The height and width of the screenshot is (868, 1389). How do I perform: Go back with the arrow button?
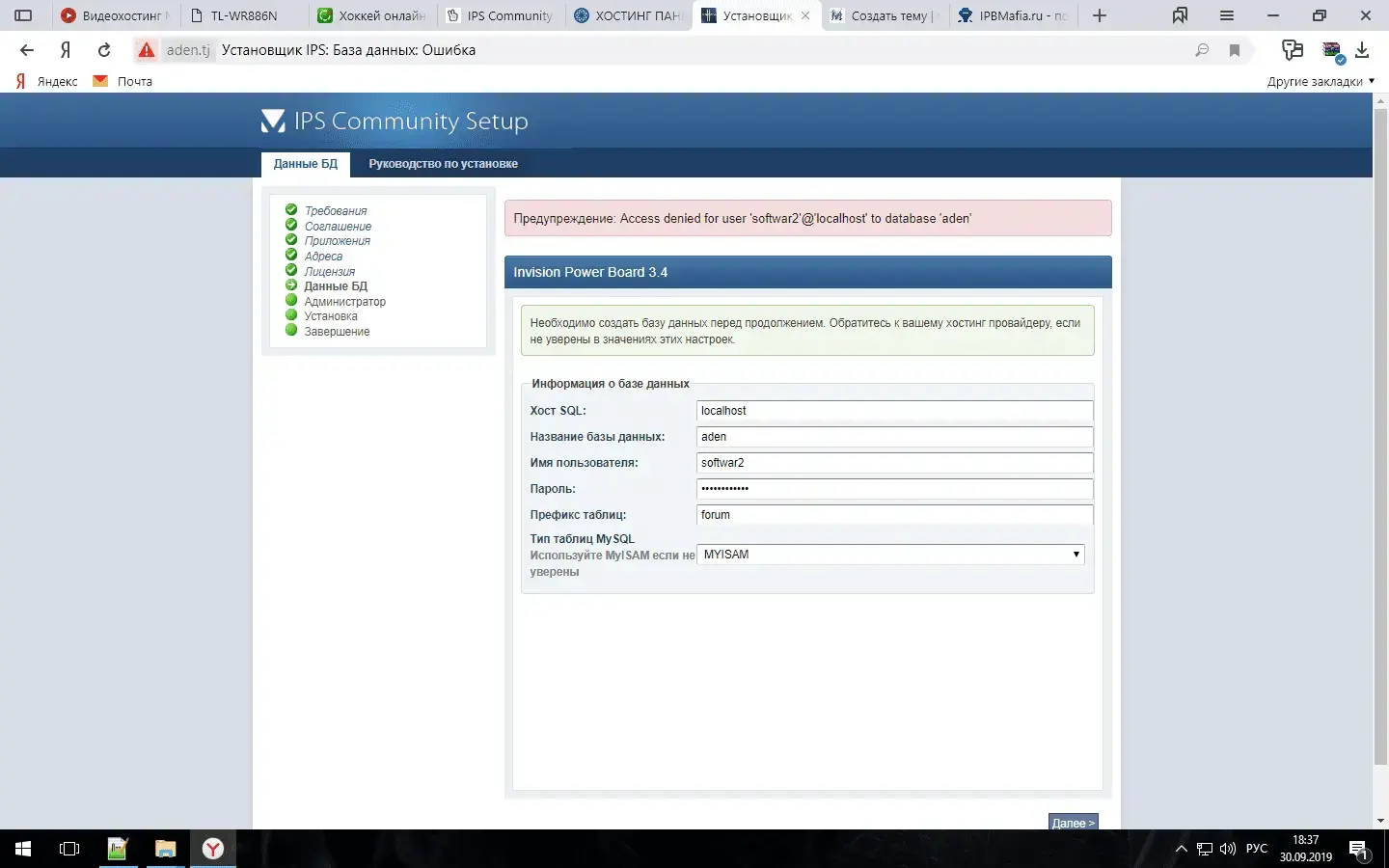point(27,50)
